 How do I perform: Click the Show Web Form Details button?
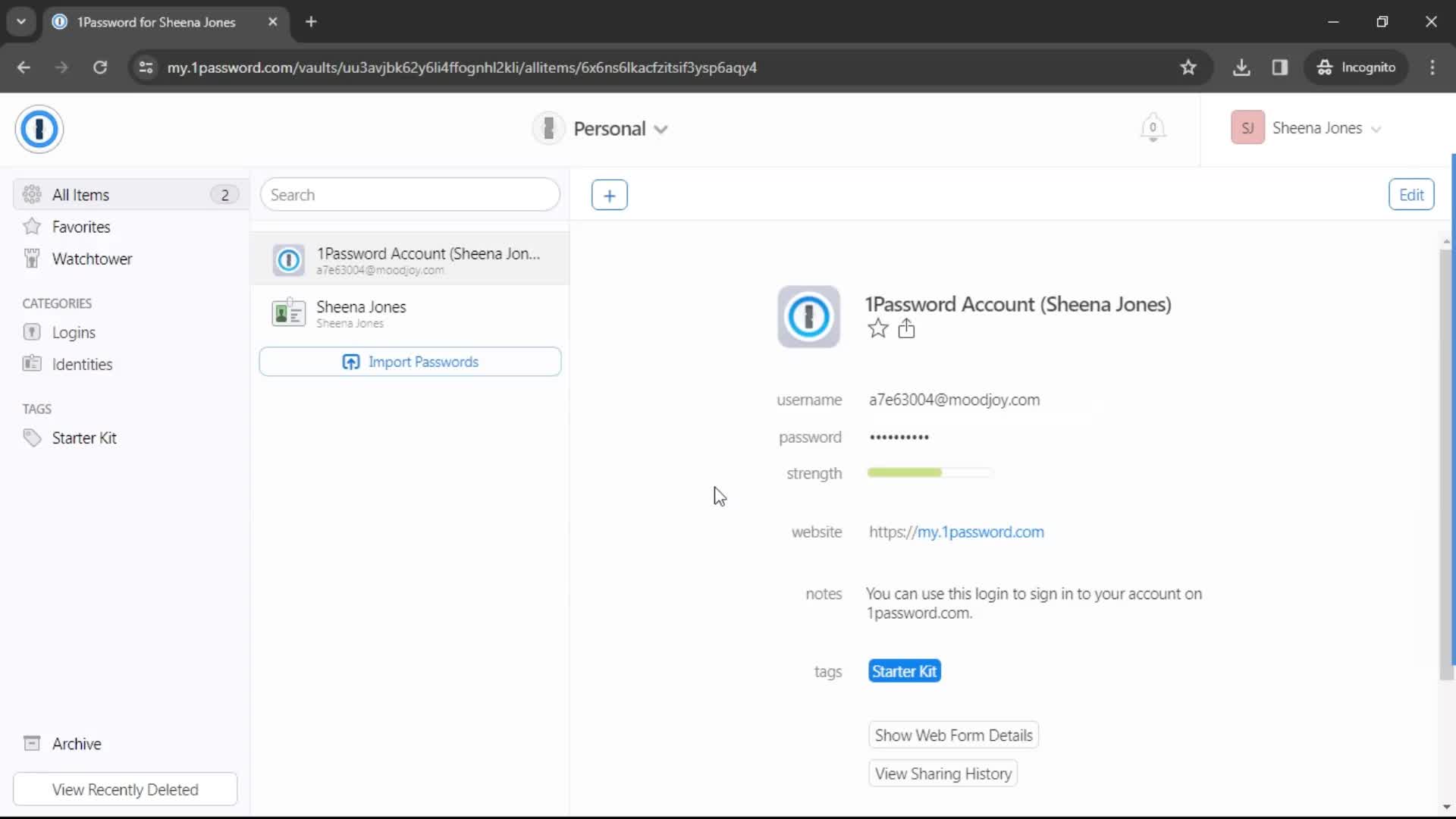point(953,735)
